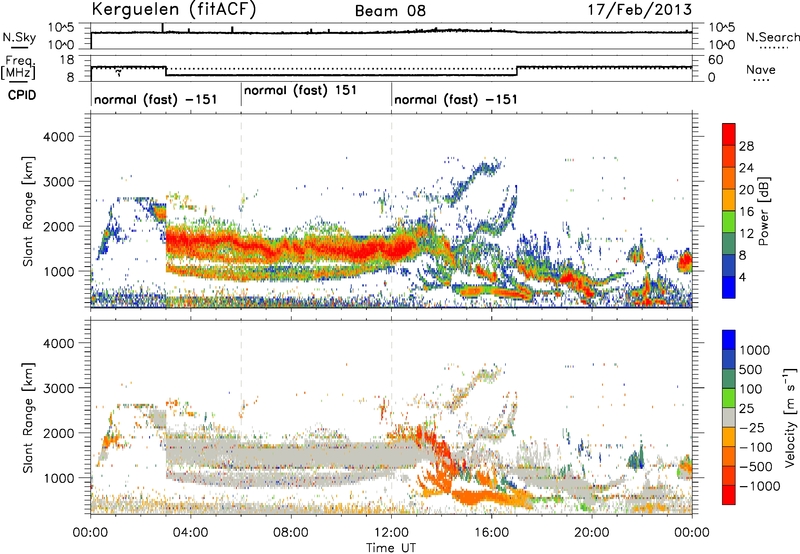Click the '18' tick on the frequency axis

click(67, 60)
